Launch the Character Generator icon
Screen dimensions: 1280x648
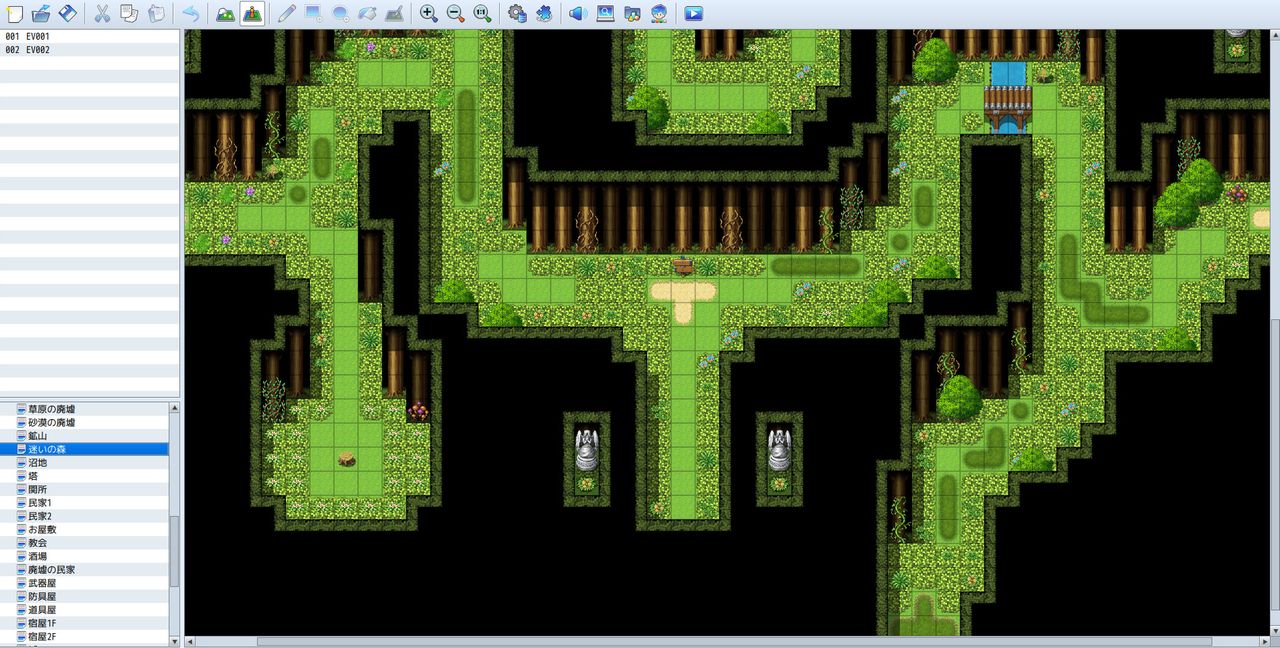(660, 14)
